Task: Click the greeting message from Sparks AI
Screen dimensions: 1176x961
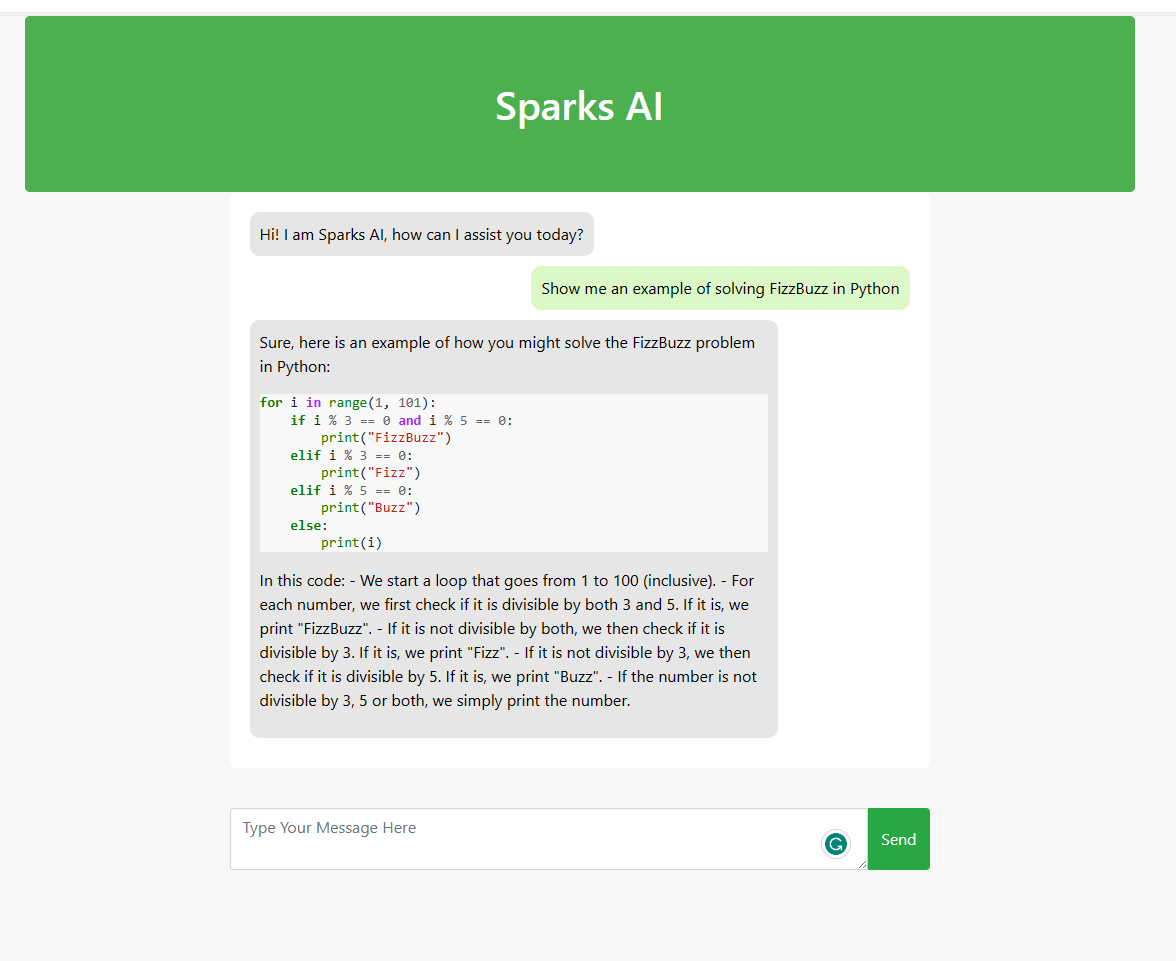Action: 421,234
